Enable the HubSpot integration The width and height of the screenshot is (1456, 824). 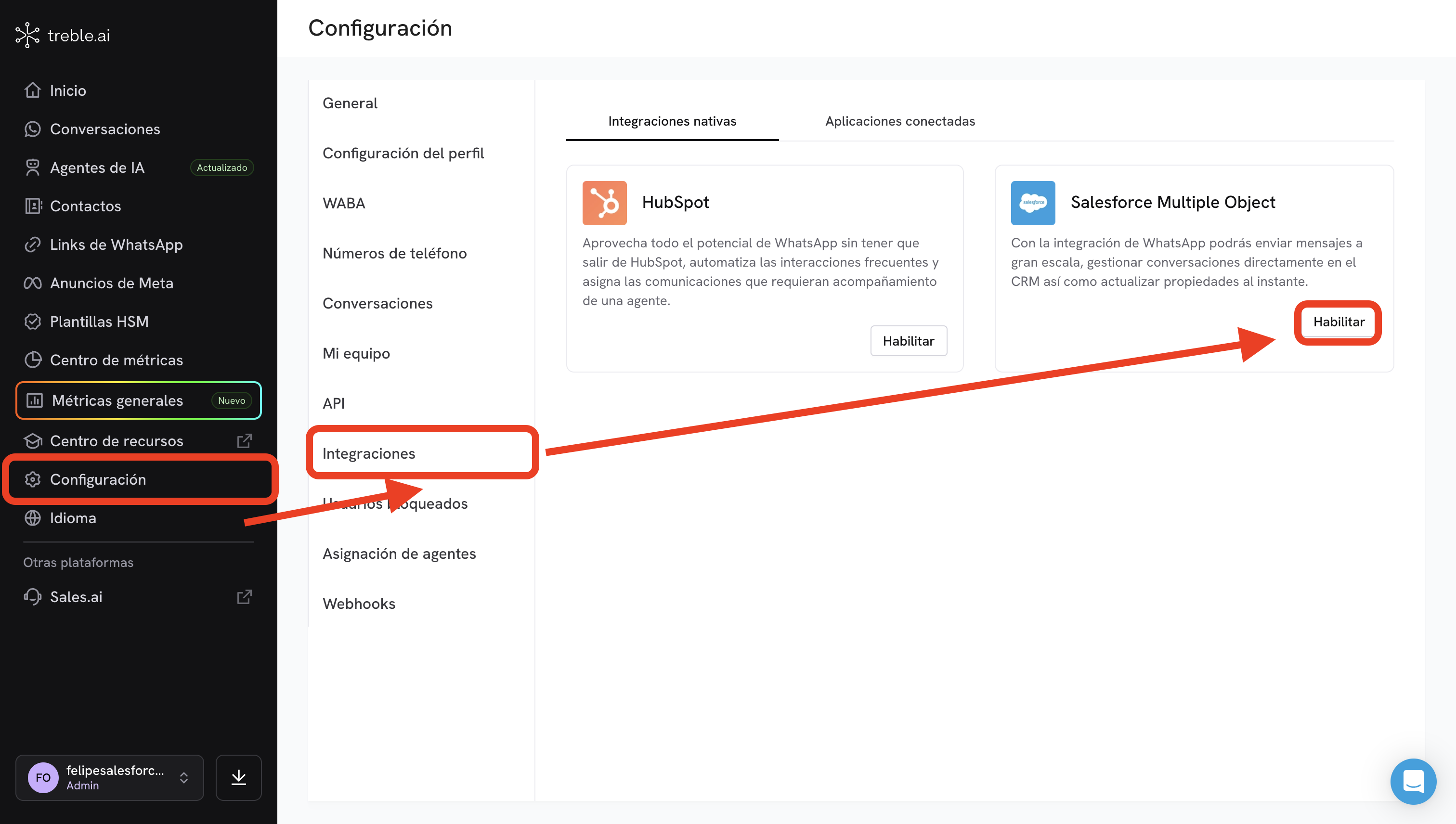coord(908,341)
